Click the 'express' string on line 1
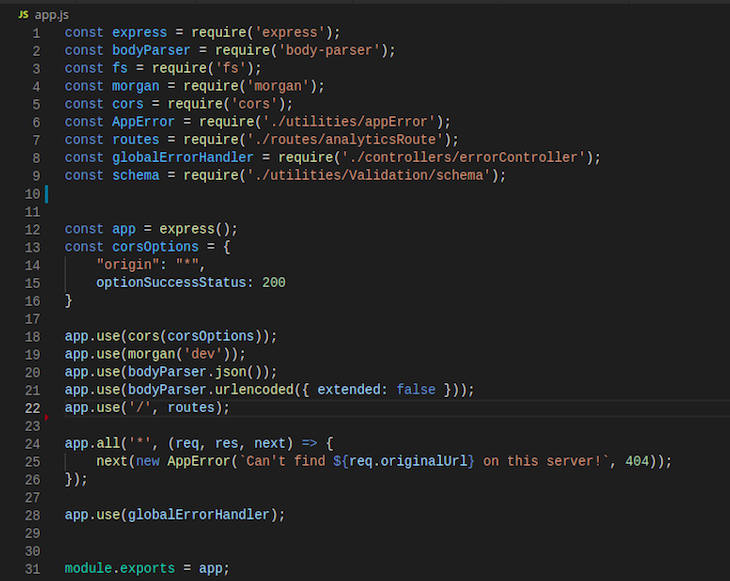Viewport: 730px width, 581px height. coord(290,33)
